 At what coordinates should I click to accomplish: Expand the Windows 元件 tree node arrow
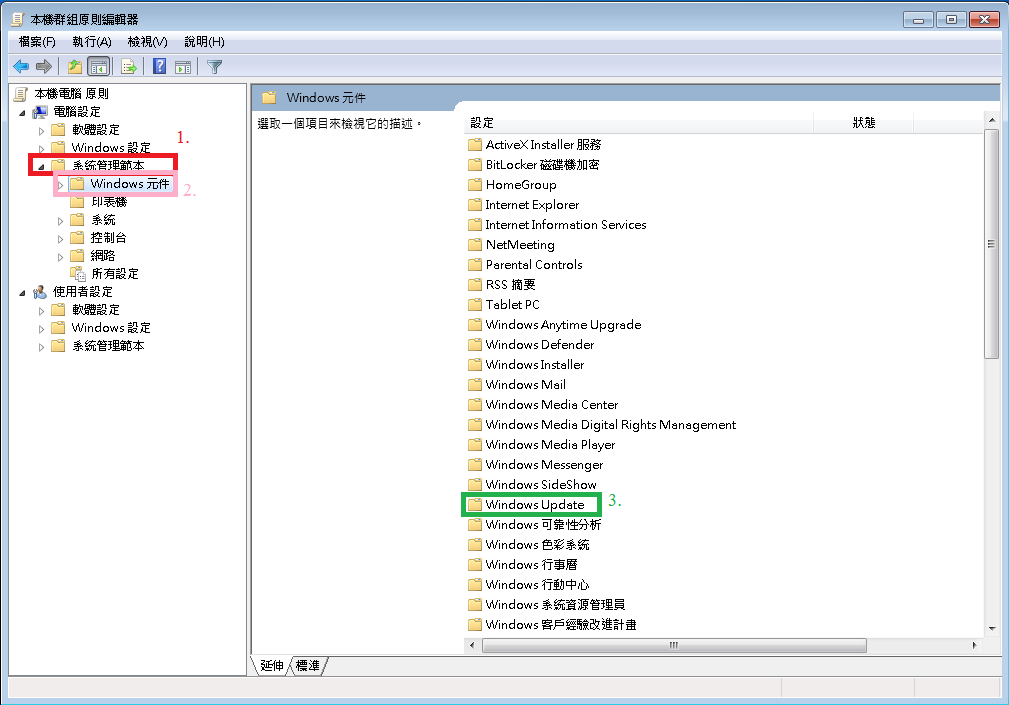(x=60, y=185)
